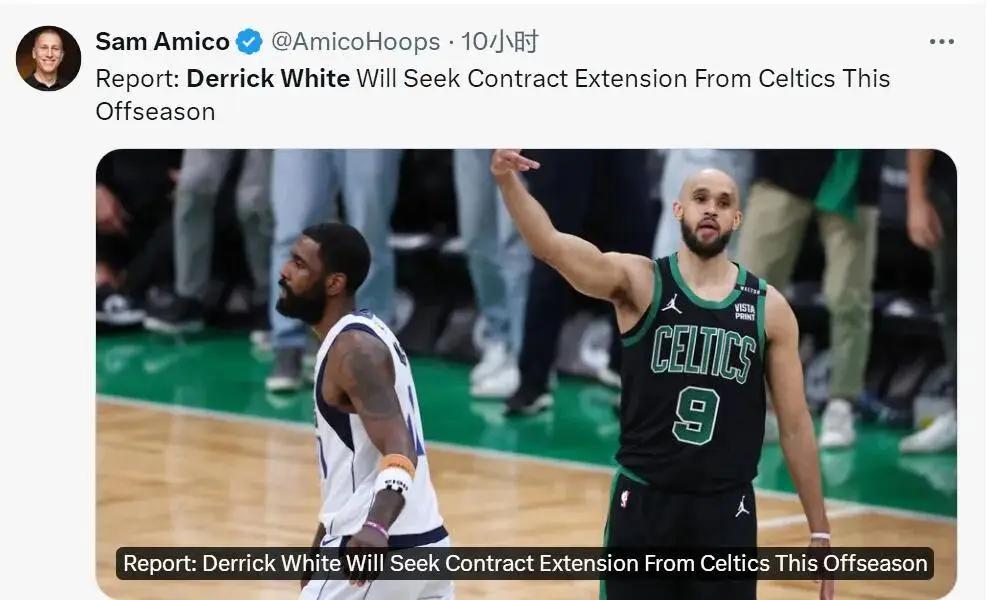987x600 pixels.
Task: Open the three-dot more options menu
Action: (942, 42)
